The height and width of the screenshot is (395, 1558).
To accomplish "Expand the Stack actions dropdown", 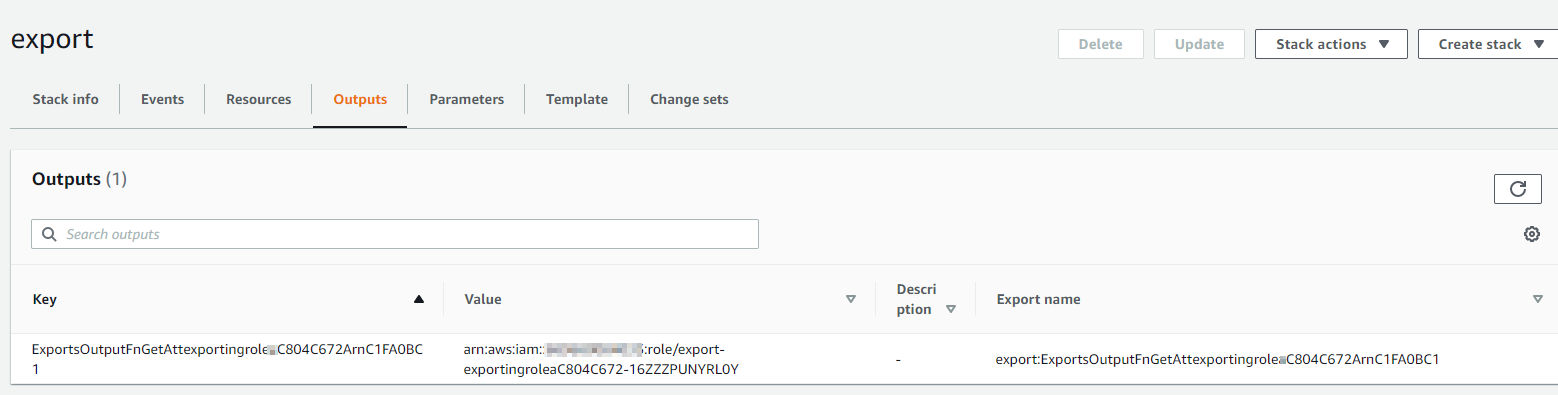I will 1331,44.
